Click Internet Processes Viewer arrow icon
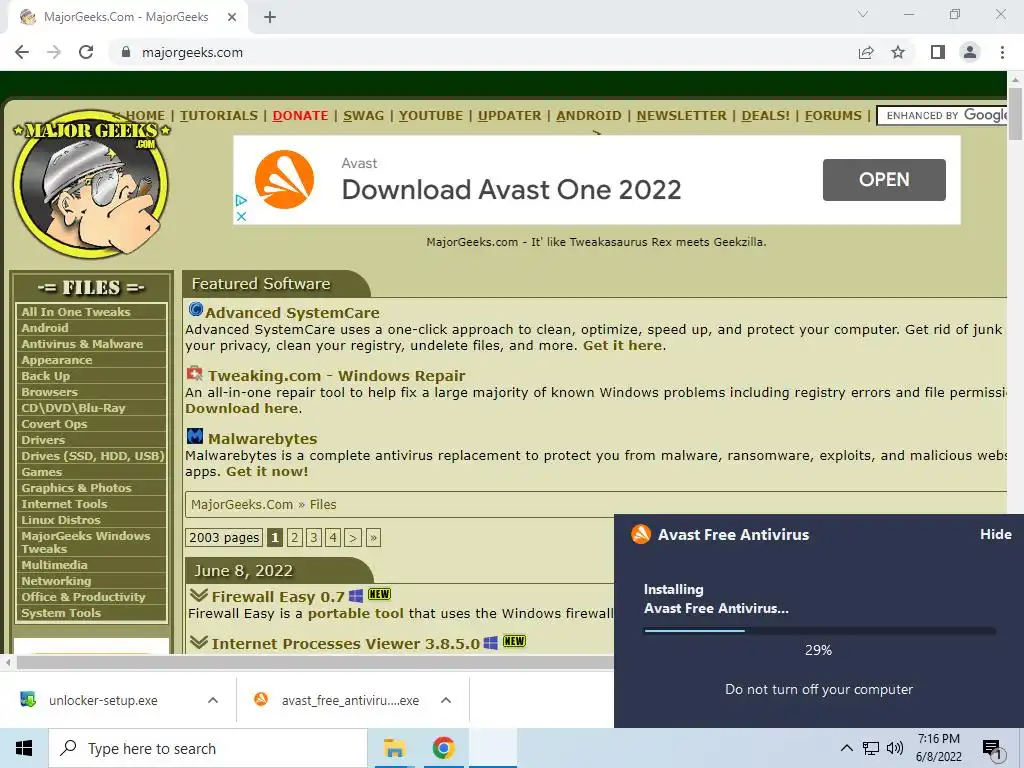 199,642
